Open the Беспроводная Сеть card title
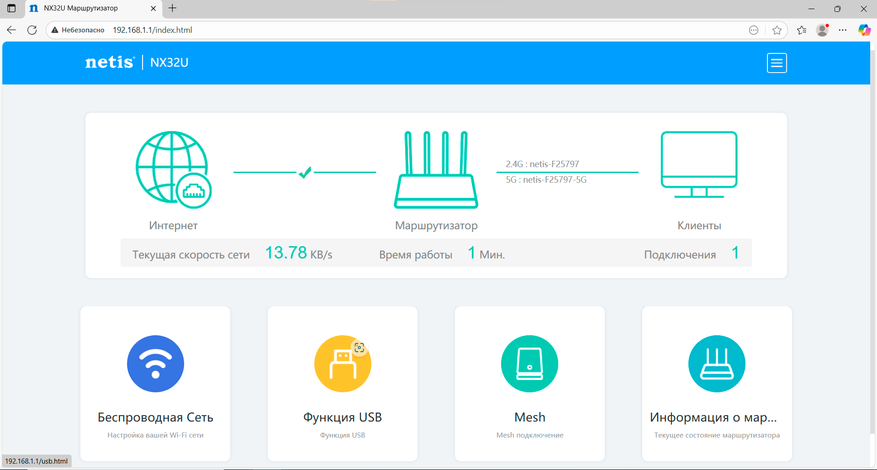The height and width of the screenshot is (470, 877). pyautogui.click(x=155, y=417)
